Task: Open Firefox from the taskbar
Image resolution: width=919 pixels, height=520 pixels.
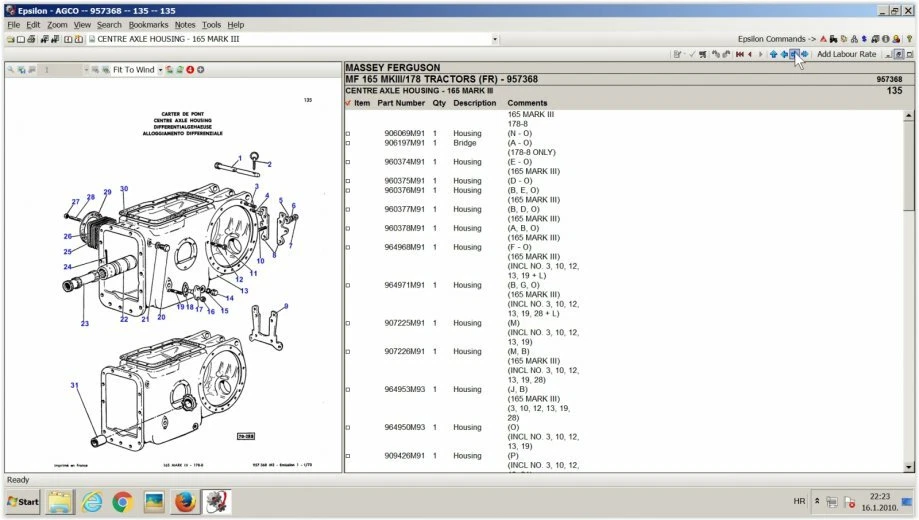Action: (185, 502)
